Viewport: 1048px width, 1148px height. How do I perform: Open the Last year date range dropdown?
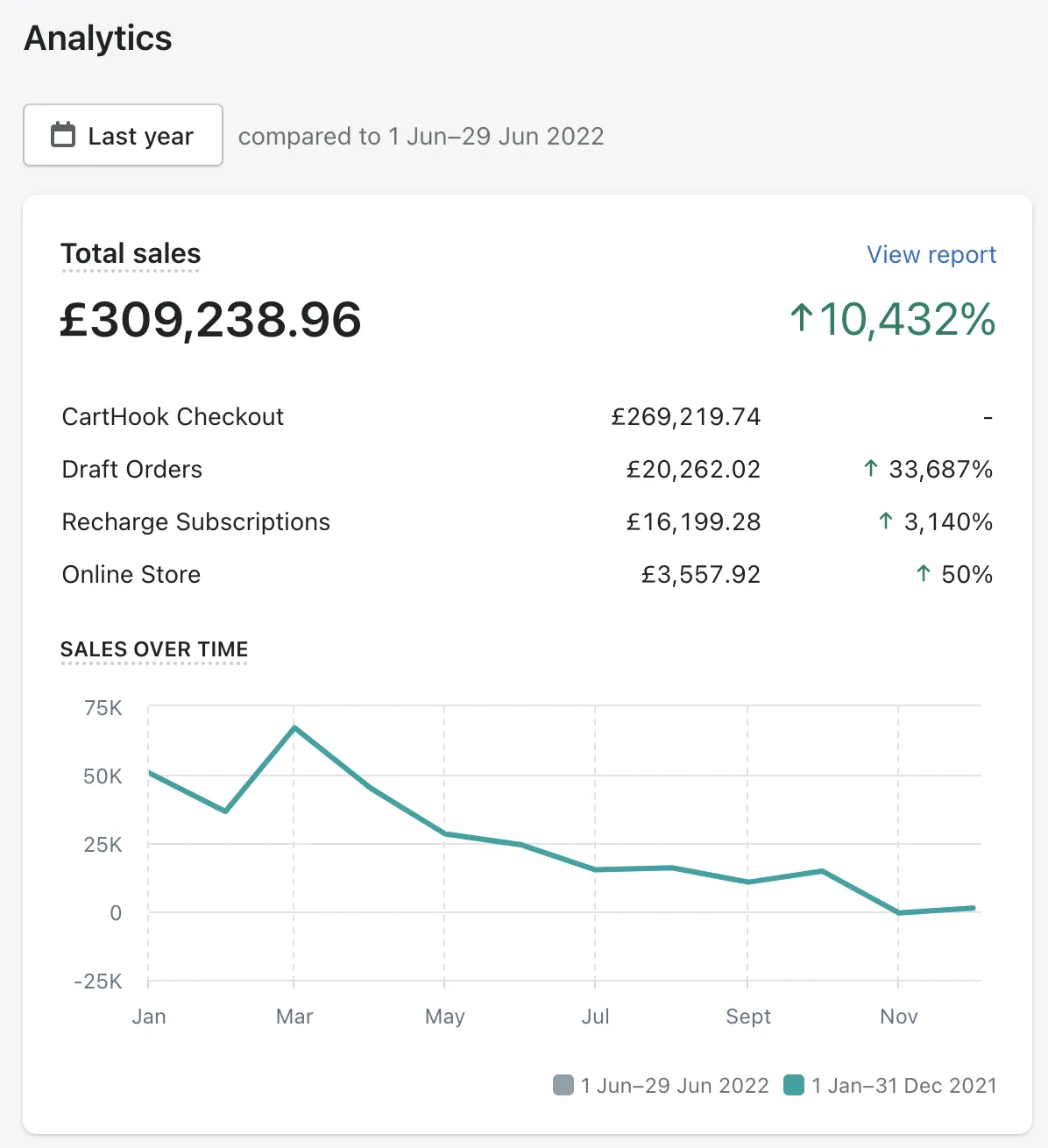pos(124,136)
